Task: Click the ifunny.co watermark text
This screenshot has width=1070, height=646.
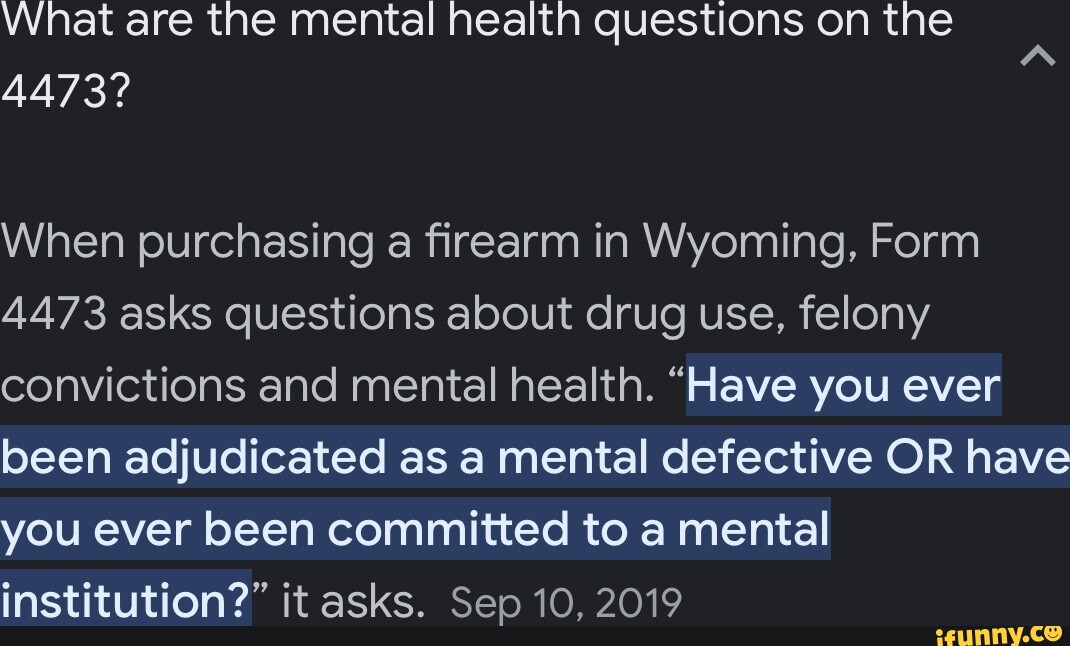Action: 985,634
